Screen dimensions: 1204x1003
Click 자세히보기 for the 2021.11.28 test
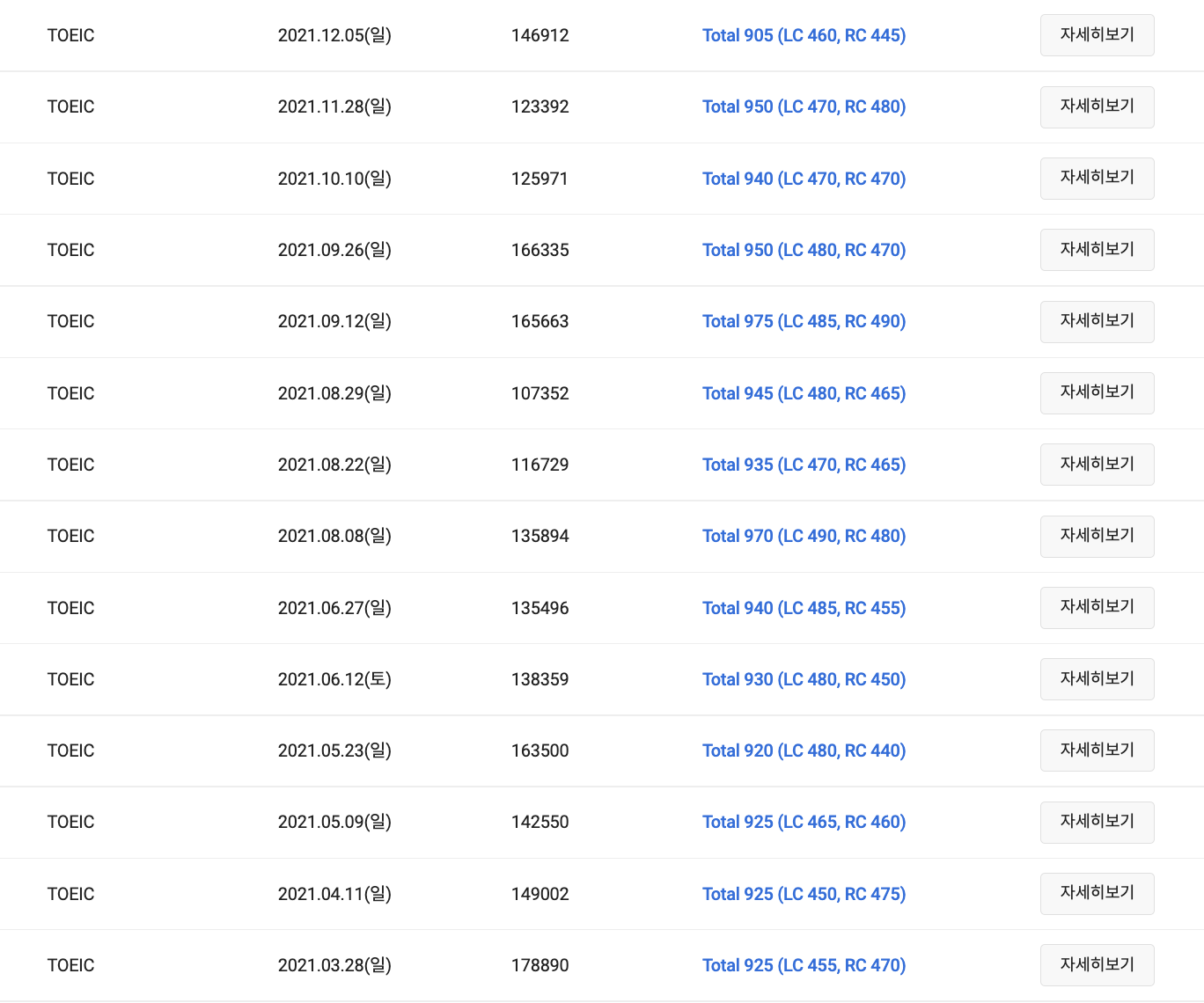pyautogui.click(x=1097, y=106)
